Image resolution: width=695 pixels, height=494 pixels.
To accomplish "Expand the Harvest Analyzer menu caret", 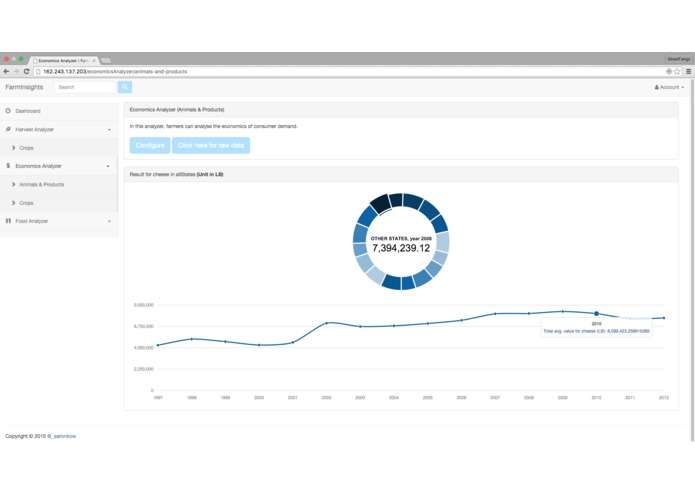I will [109, 130].
